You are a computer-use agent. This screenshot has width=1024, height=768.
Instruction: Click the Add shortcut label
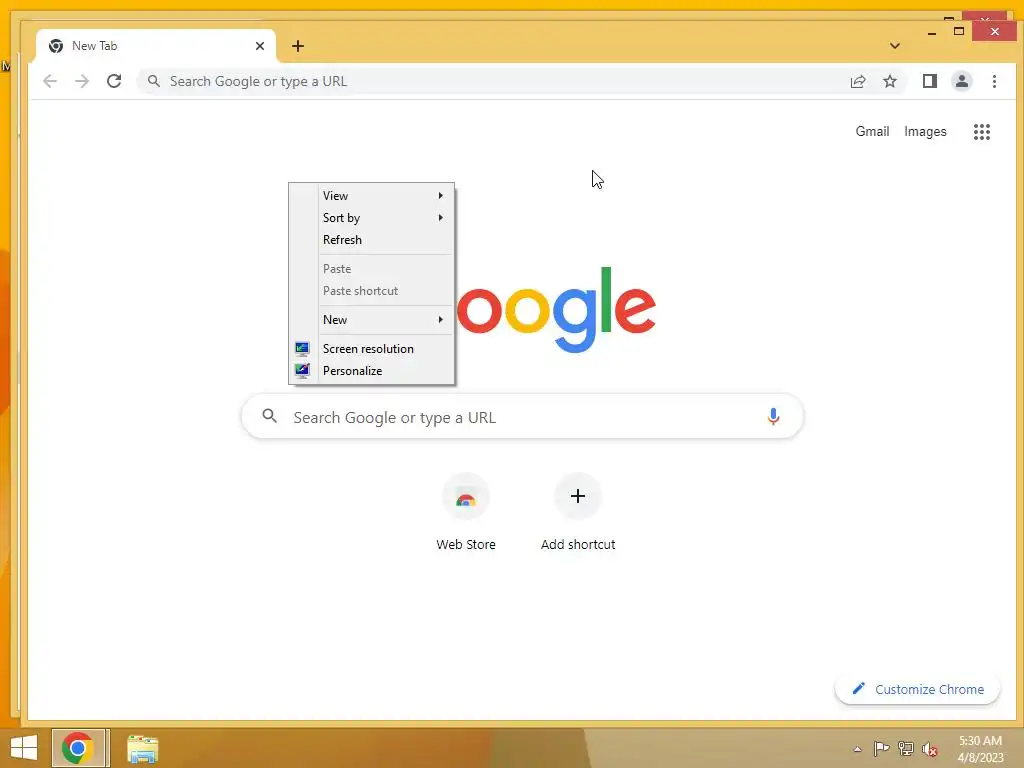point(578,544)
